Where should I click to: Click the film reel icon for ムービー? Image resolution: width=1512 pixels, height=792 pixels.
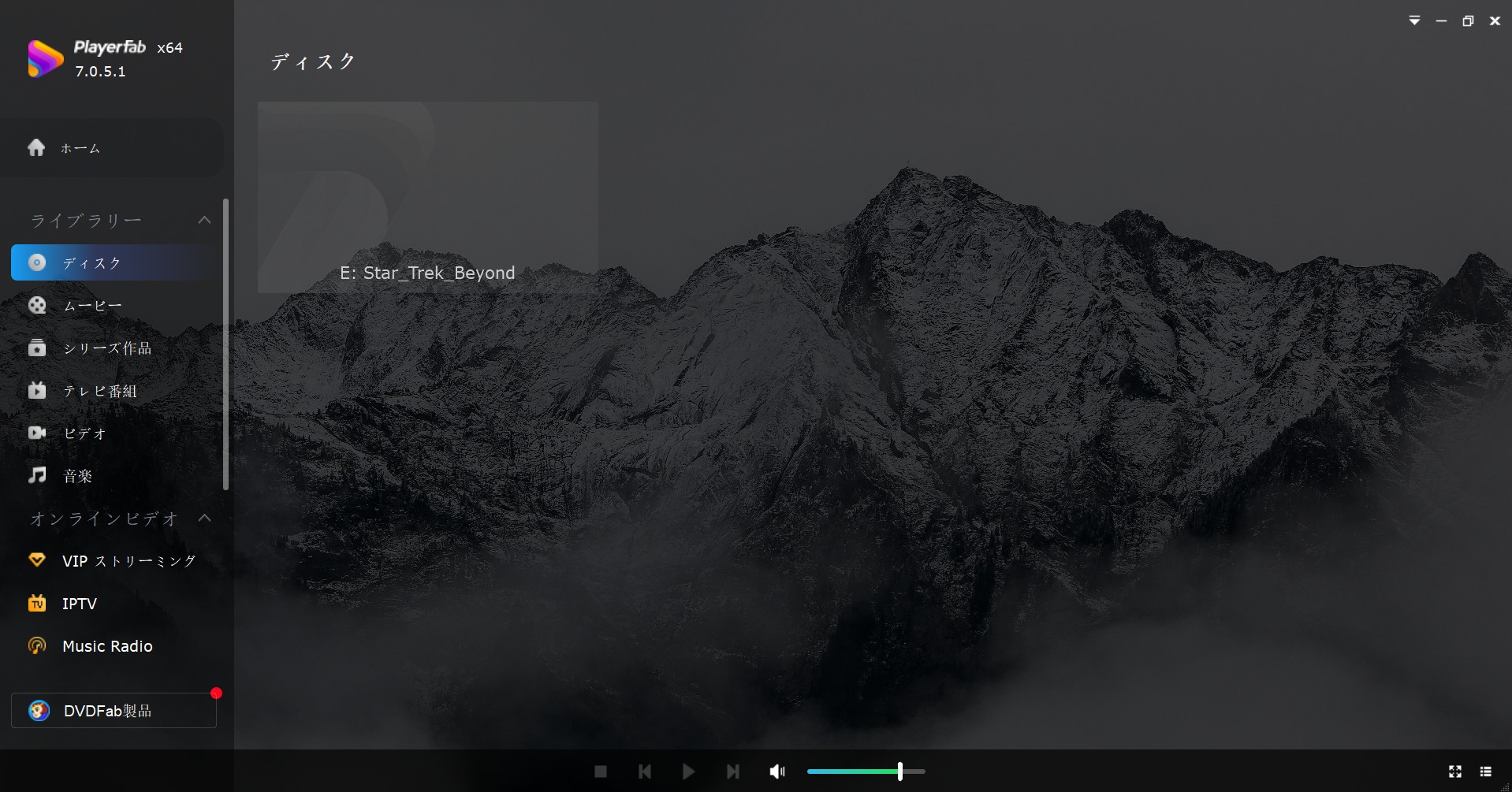coord(37,305)
